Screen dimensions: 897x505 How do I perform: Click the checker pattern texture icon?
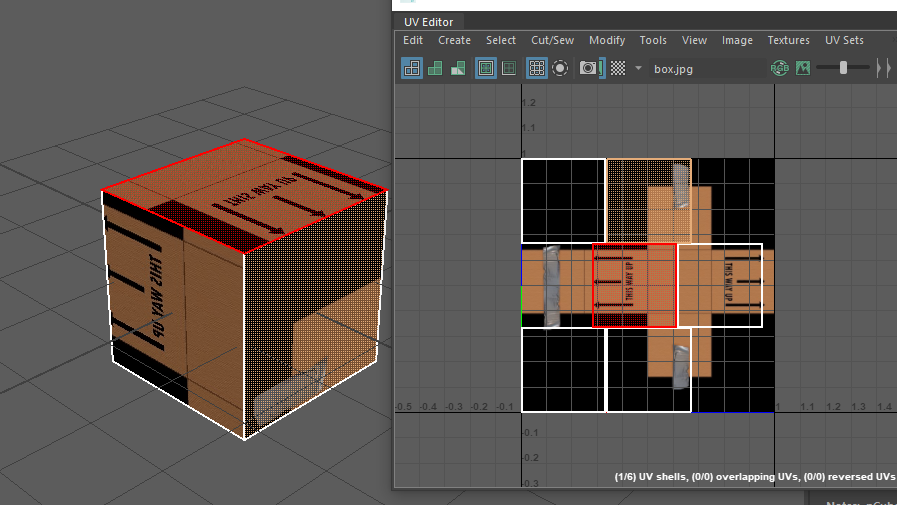pos(618,68)
